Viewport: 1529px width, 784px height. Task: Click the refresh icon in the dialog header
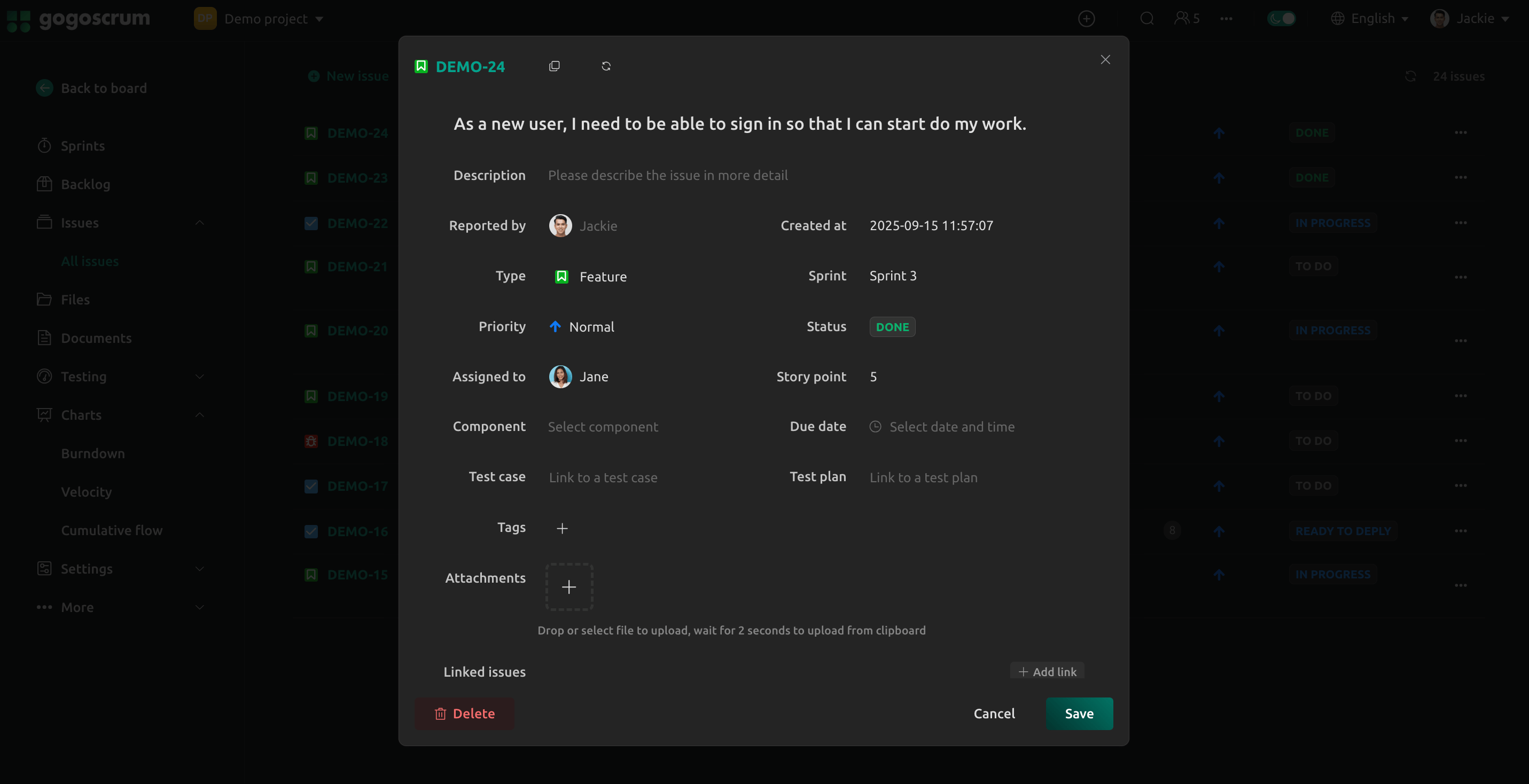[x=606, y=66]
